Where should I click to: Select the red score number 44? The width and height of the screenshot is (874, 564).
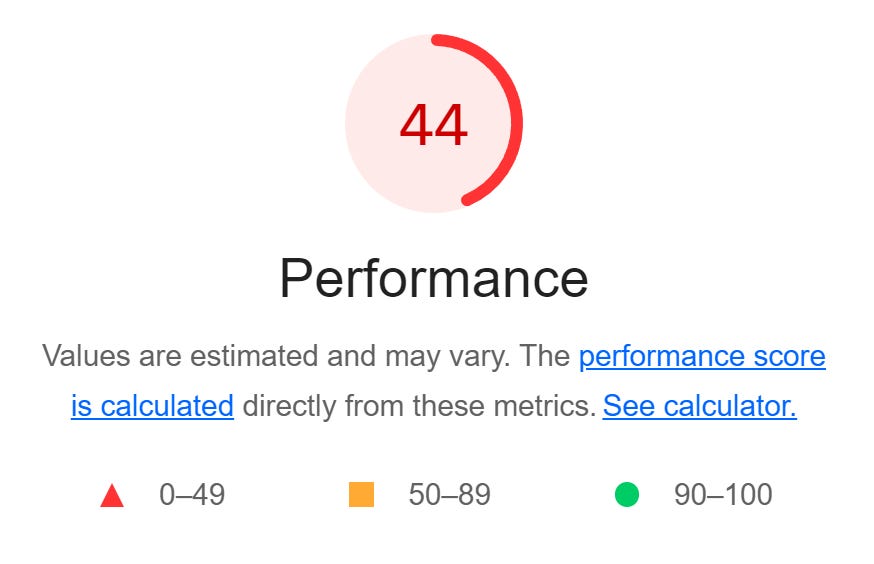tap(434, 126)
